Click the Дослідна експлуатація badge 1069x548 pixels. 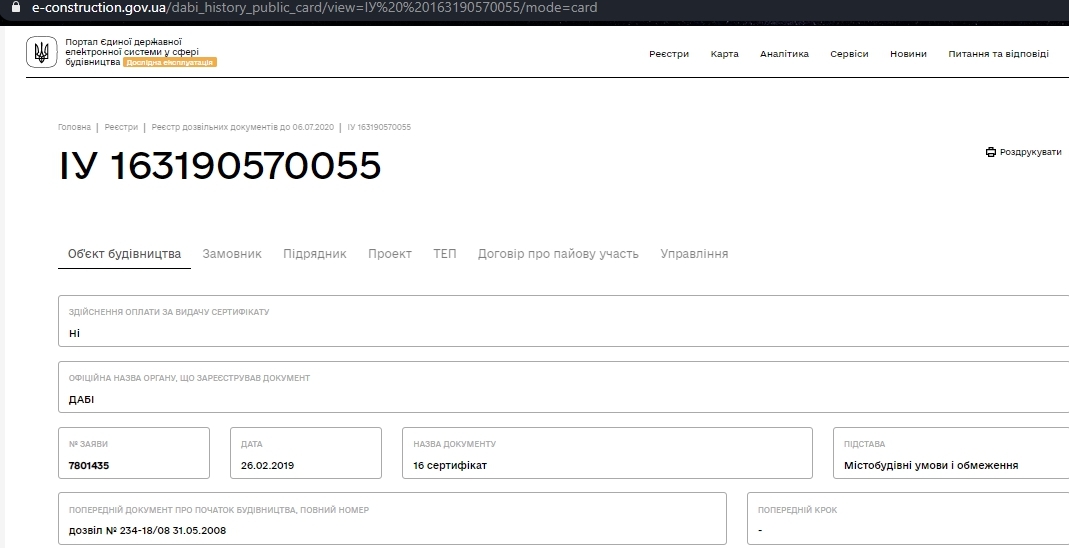pyautogui.click(x=170, y=62)
